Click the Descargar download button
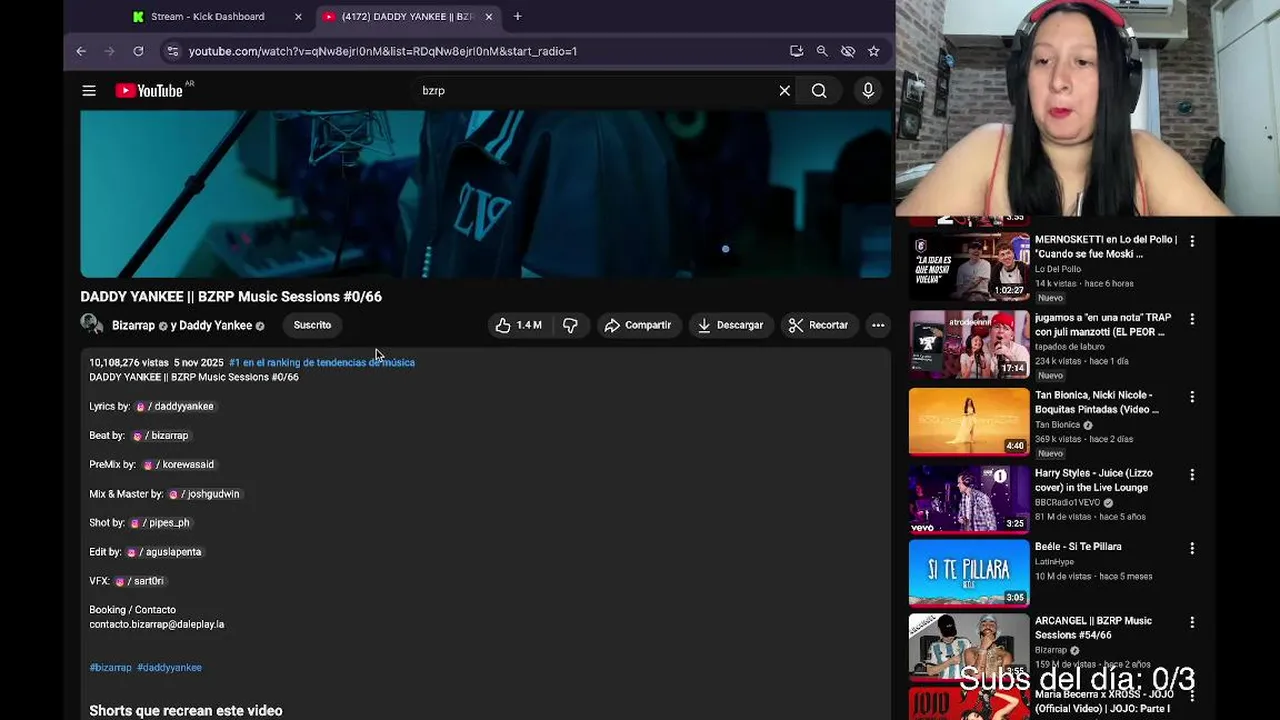This screenshot has height=720, width=1280. 731,325
